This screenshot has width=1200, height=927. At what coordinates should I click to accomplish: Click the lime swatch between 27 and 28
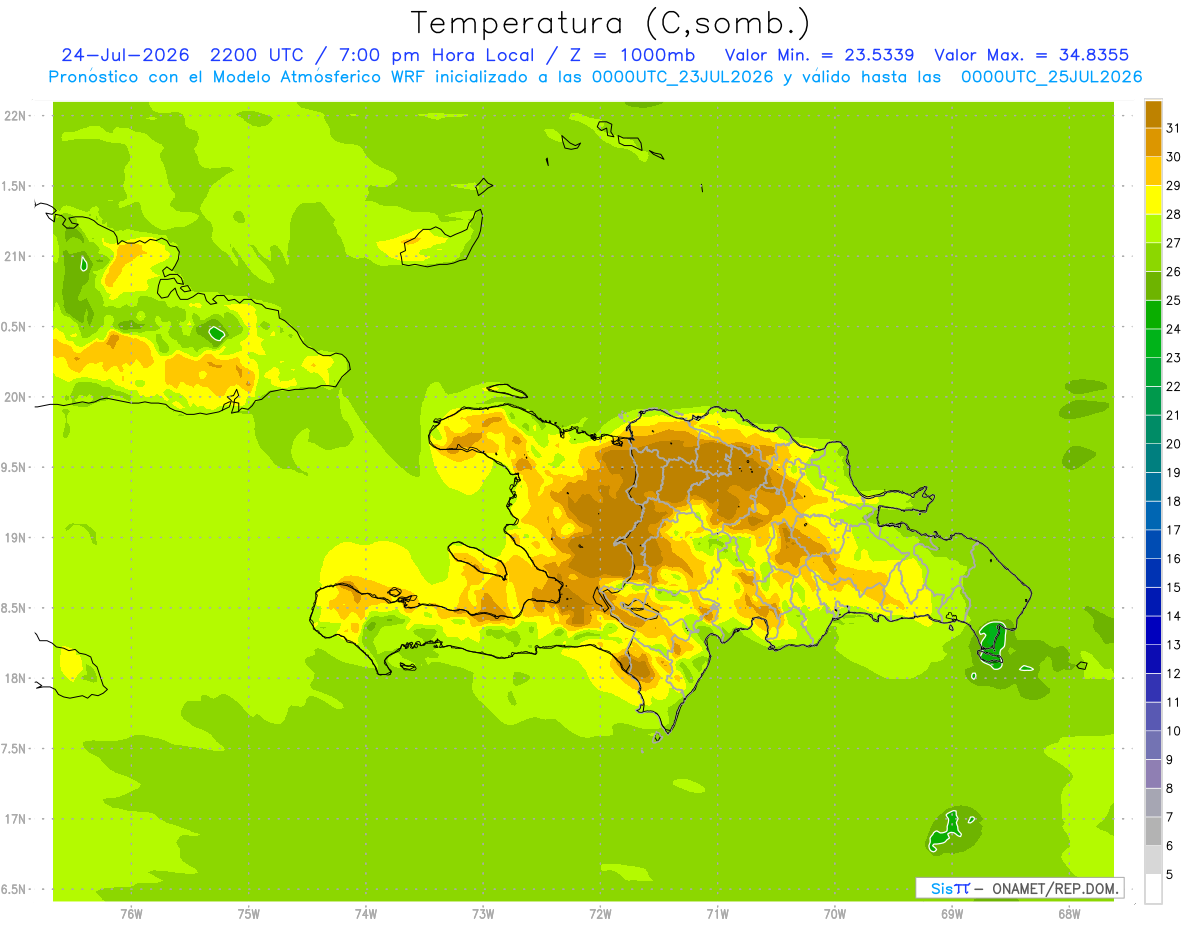(x=1153, y=229)
